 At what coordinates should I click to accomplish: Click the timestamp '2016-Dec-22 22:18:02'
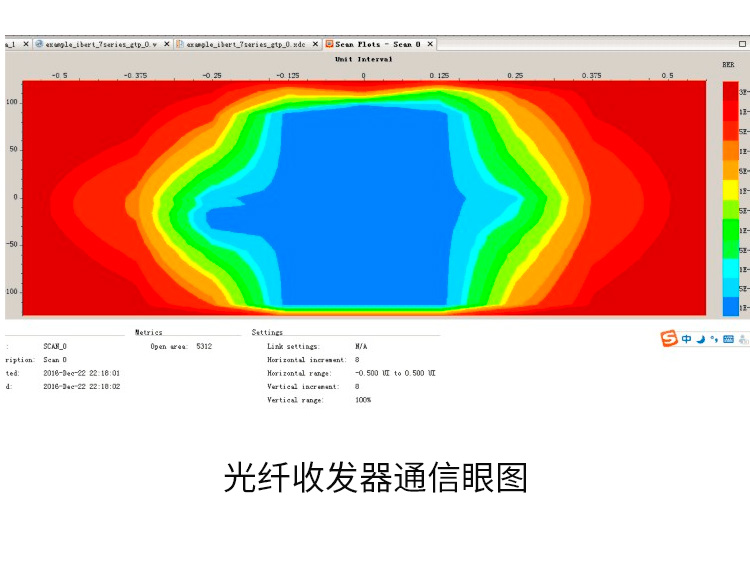pos(82,387)
